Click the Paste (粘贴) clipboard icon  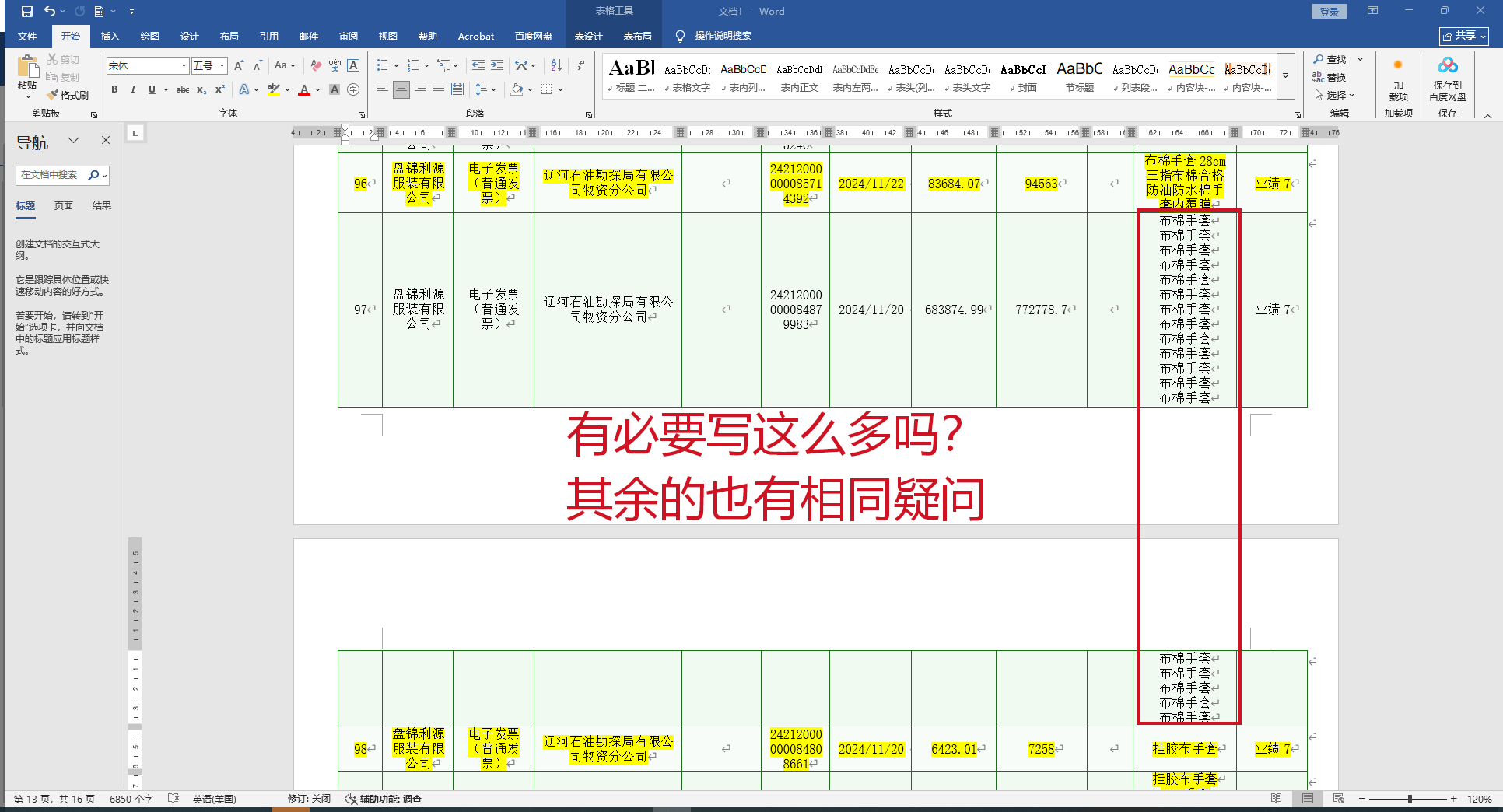27,67
